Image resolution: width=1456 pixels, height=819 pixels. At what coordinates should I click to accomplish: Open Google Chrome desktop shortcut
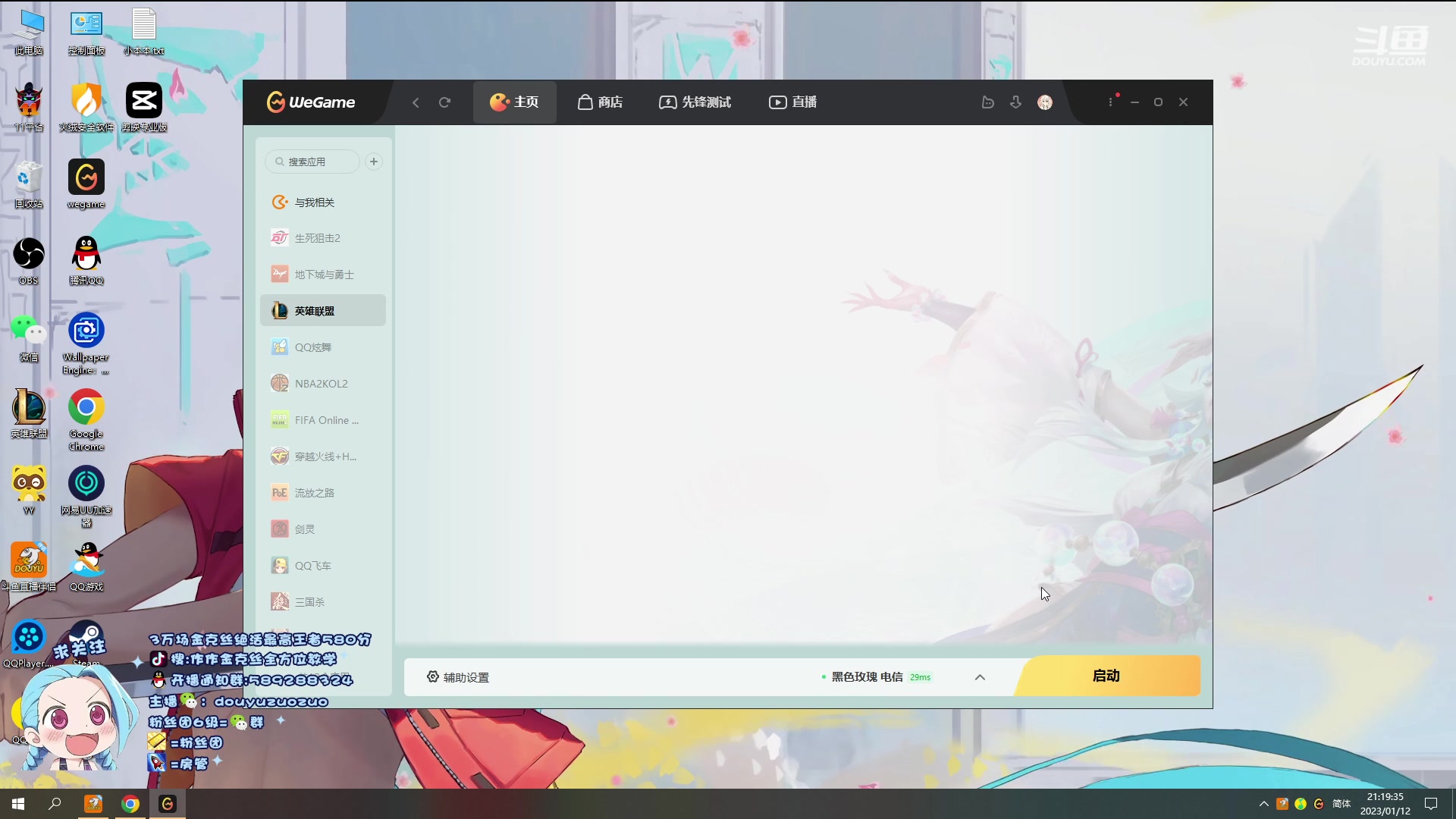coord(86,420)
